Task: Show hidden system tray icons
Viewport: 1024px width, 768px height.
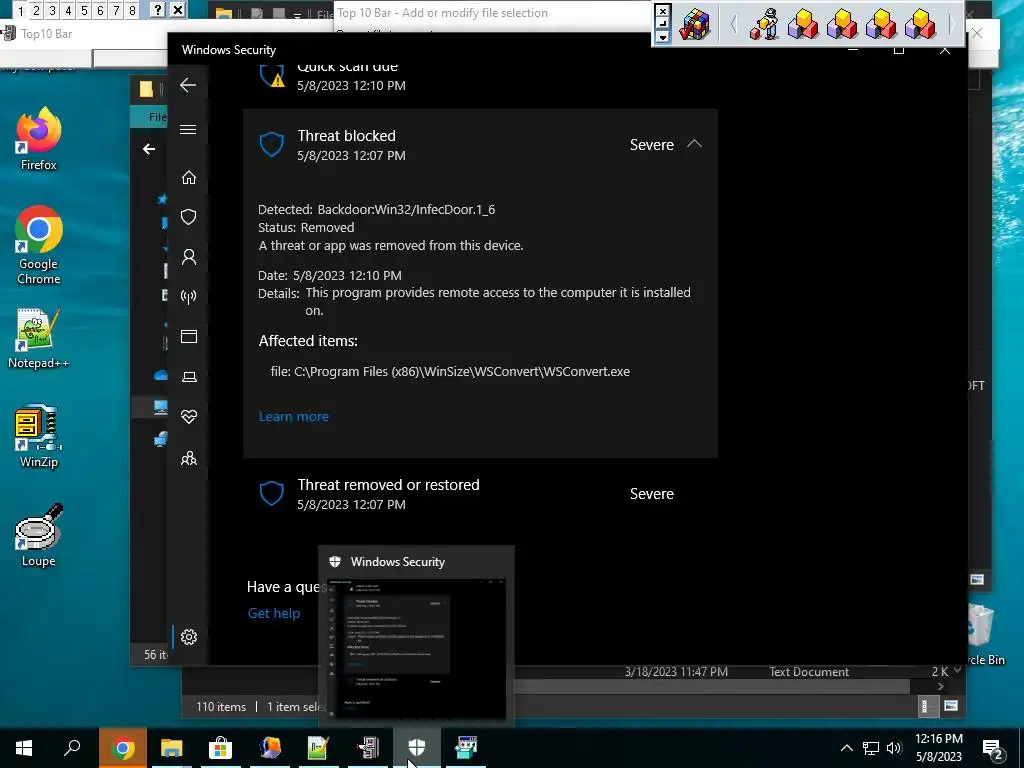Action: (x=846, y=748)
